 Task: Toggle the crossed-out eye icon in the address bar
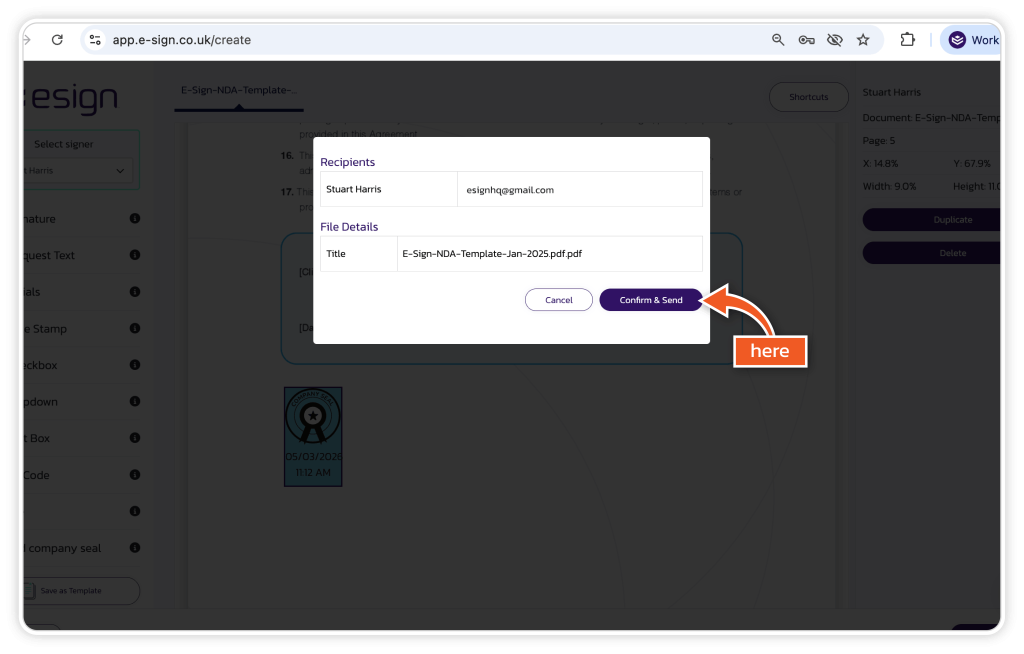click(x=834, y=40)
